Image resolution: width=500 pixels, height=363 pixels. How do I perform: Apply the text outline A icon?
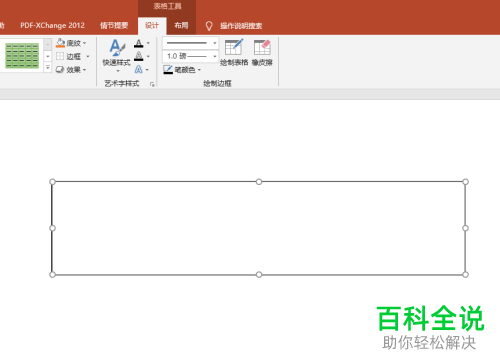point(139,56)
